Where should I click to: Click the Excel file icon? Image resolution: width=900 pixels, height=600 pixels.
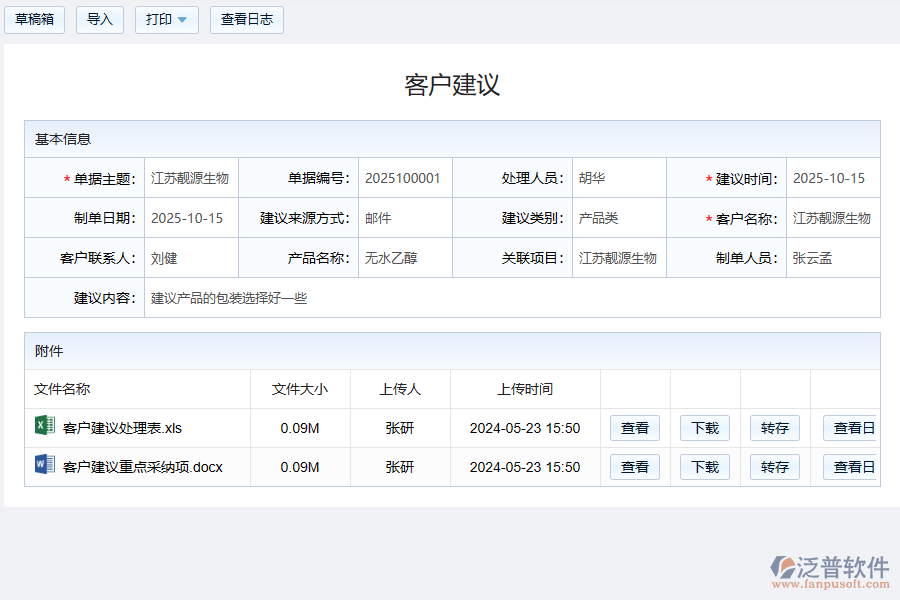click(x=44, y=426)
